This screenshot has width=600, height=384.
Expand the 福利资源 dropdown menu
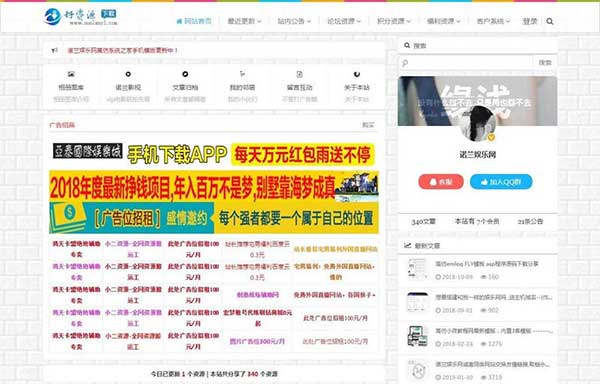point(443,21)
